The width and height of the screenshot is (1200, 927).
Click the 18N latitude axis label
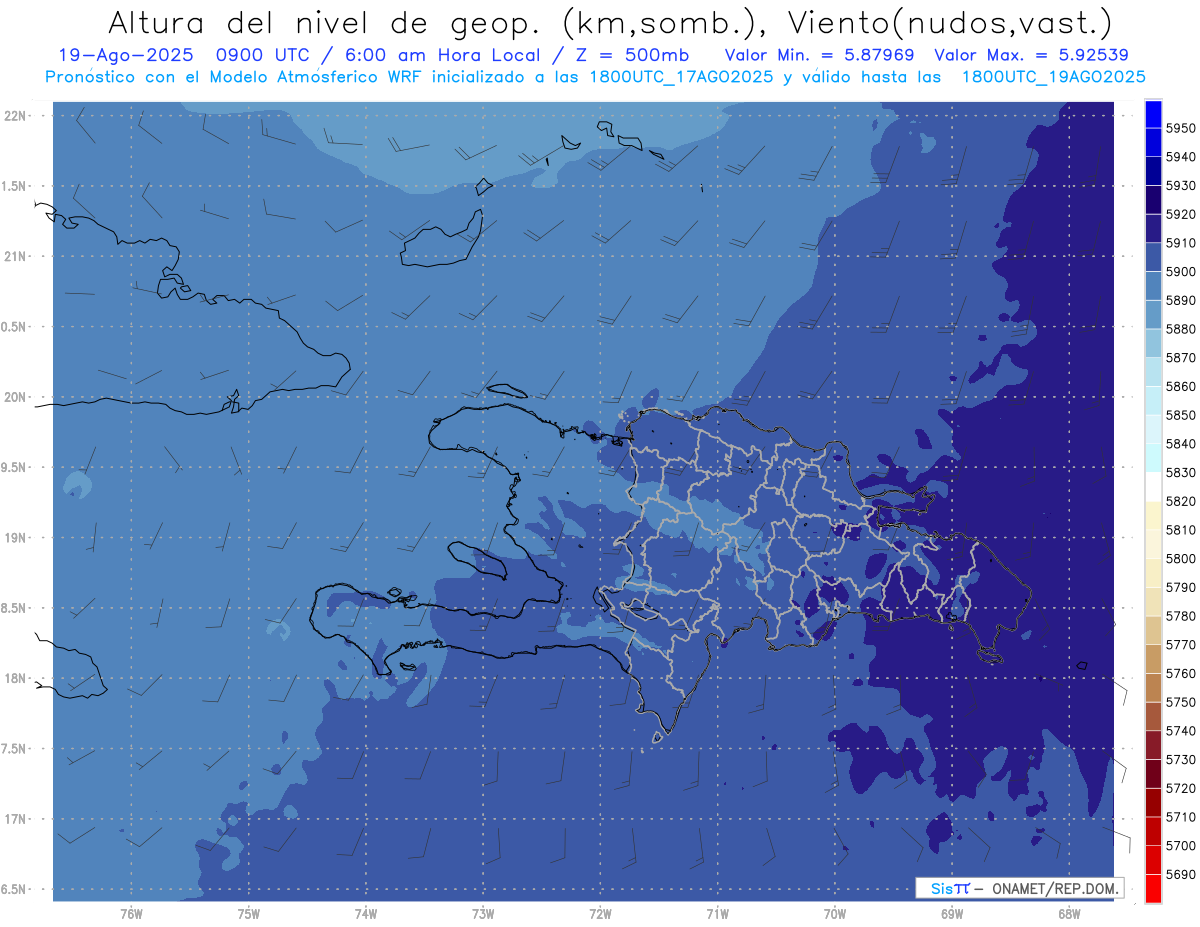17,679
